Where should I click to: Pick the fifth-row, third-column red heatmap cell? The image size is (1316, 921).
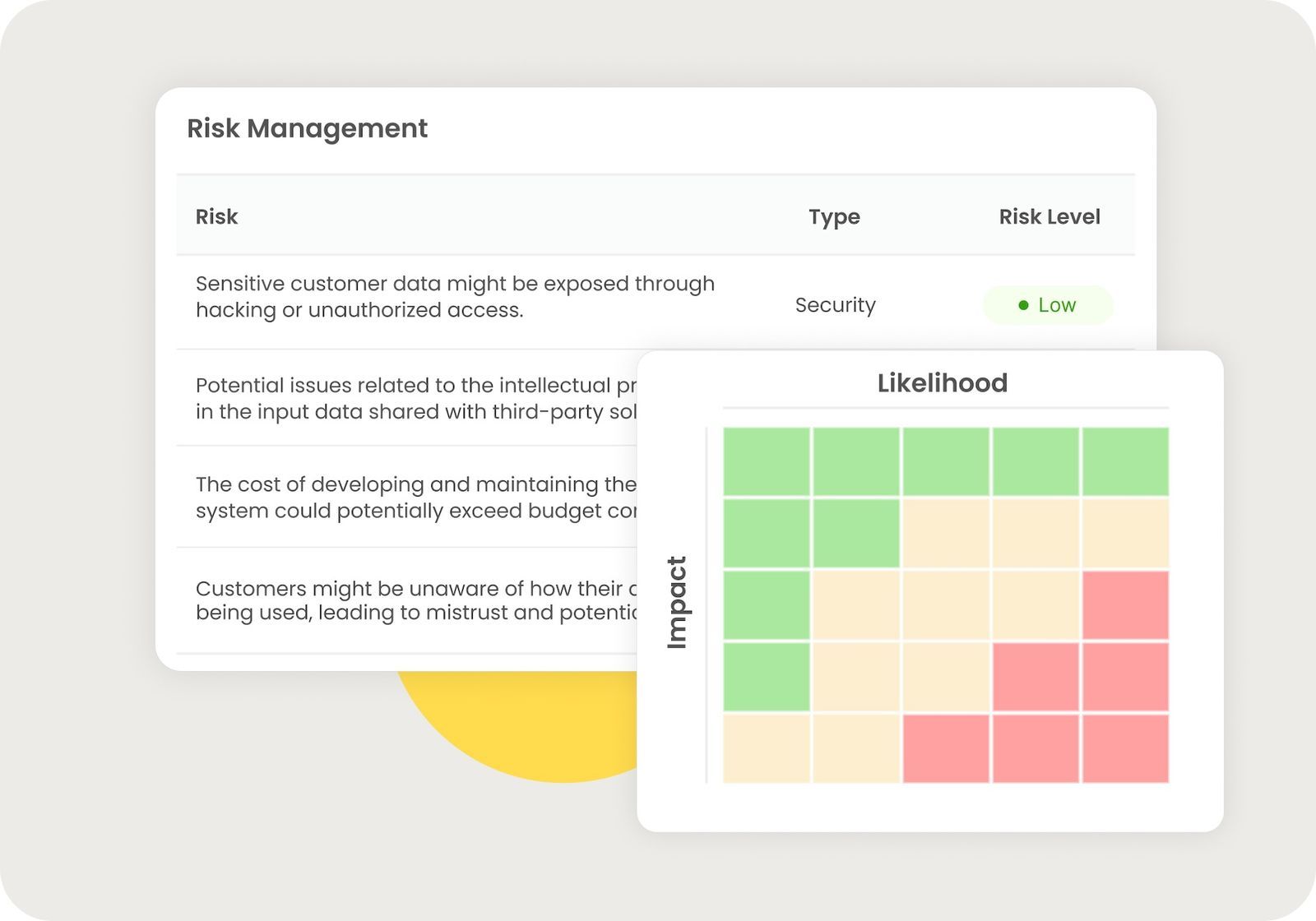pos(946,748)
